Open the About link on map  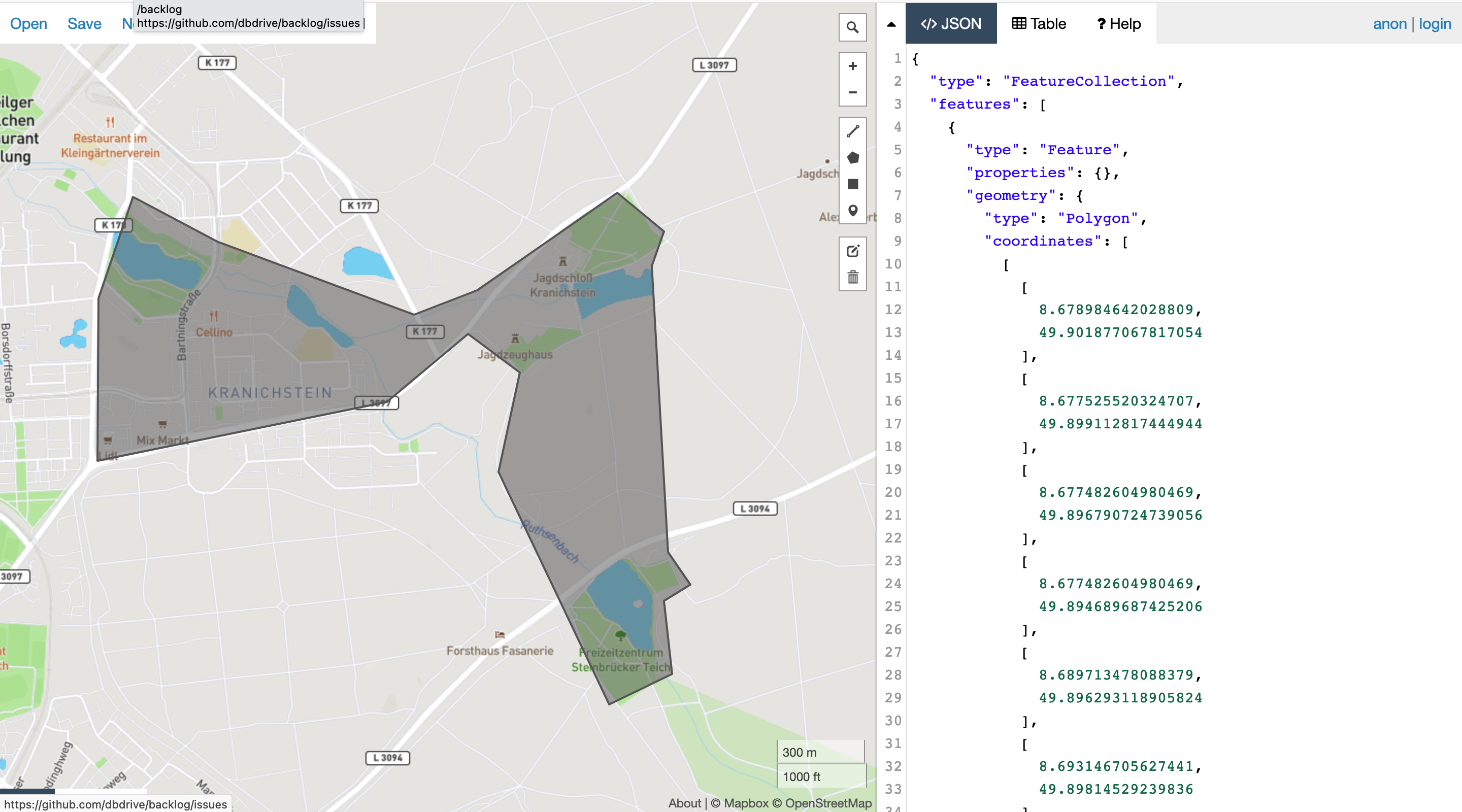(684, 803)
